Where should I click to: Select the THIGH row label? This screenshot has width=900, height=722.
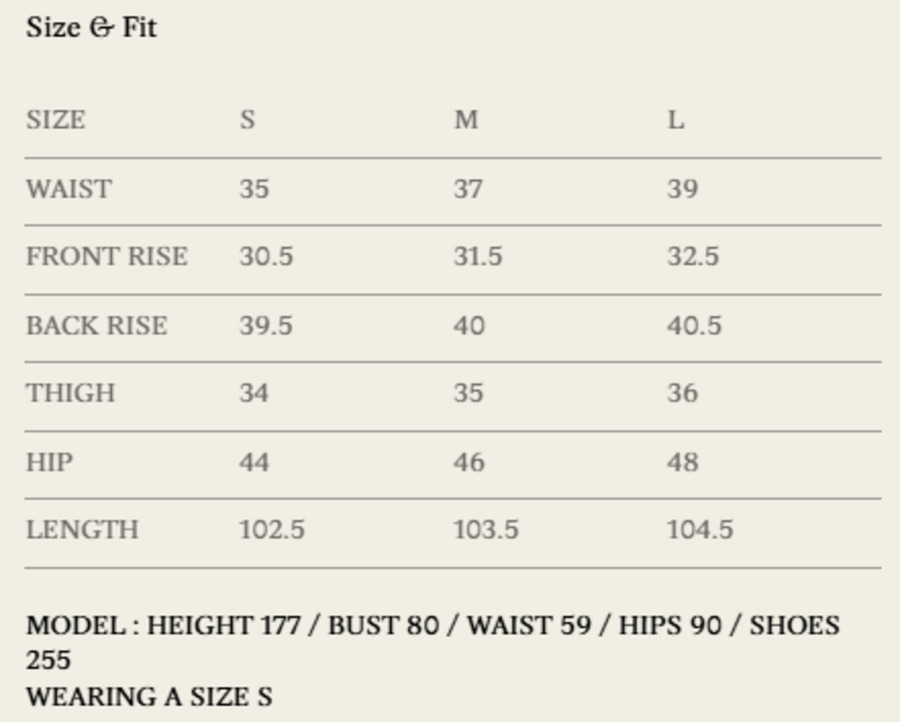pyautogui.click(x=70, y=393)
